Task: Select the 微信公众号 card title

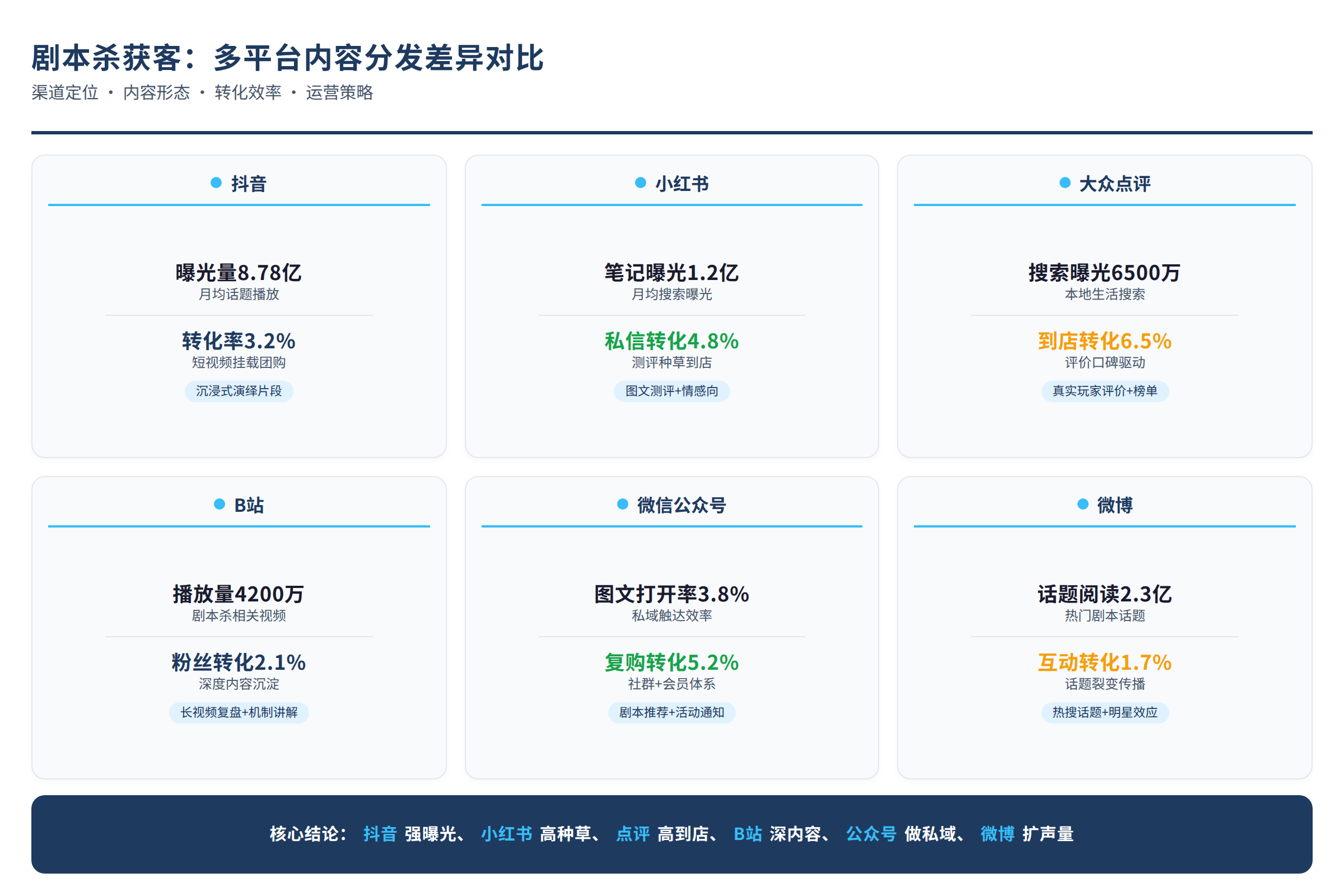Action: click(x=682, y=505)
